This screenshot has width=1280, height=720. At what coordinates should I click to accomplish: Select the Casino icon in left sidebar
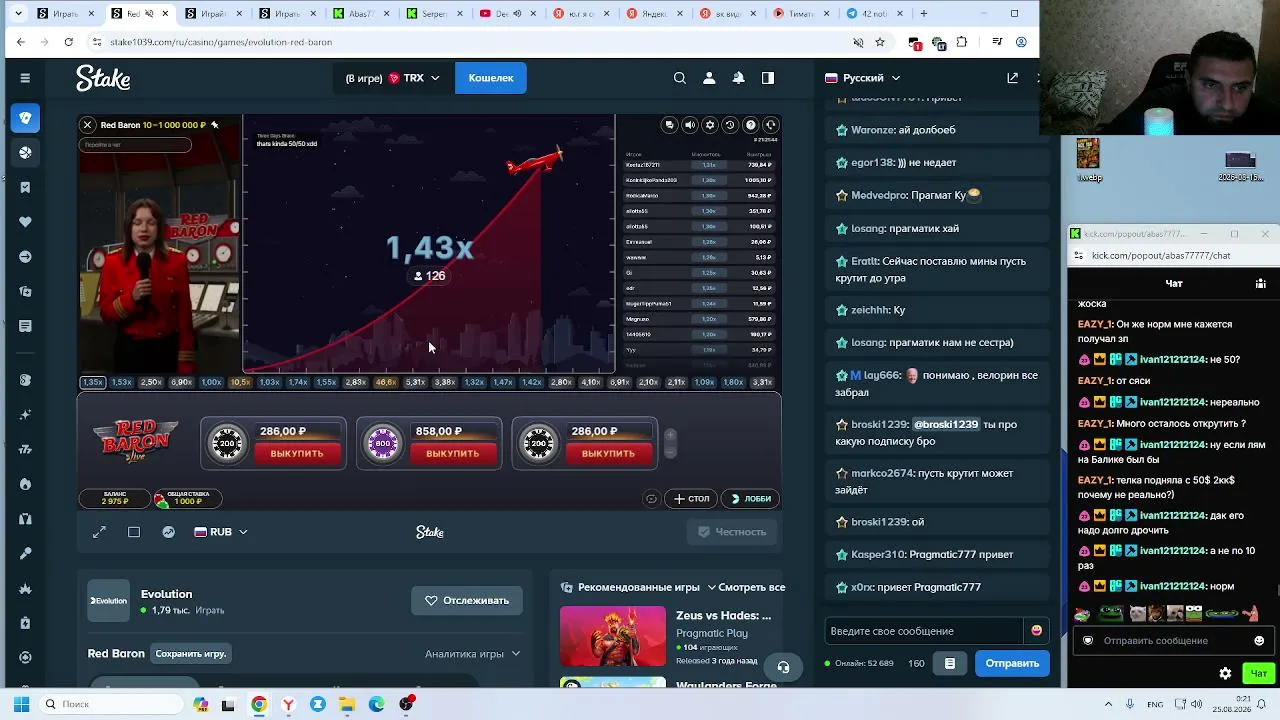pyautogui.click(x=25, y=118)
